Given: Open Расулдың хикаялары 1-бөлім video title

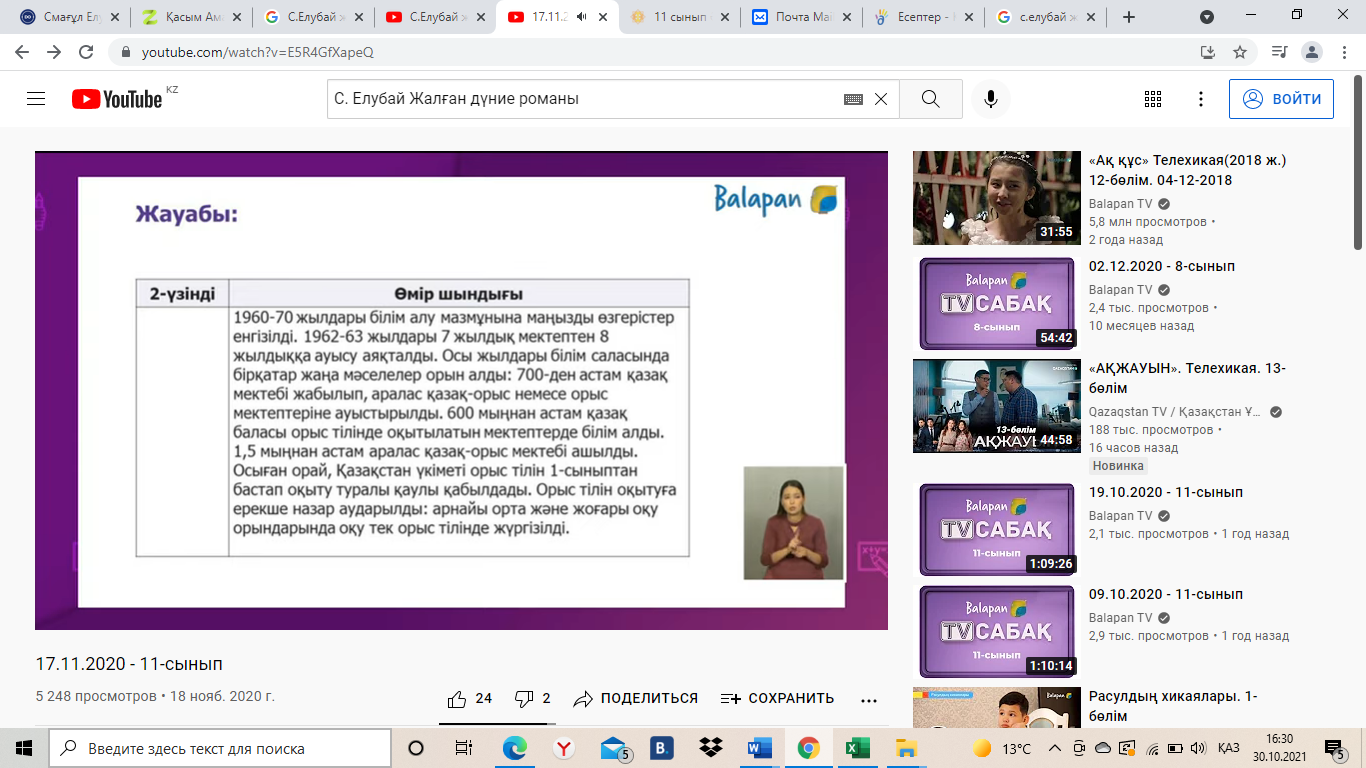Looking at the screenshot, I should (x=1173, y=706).
